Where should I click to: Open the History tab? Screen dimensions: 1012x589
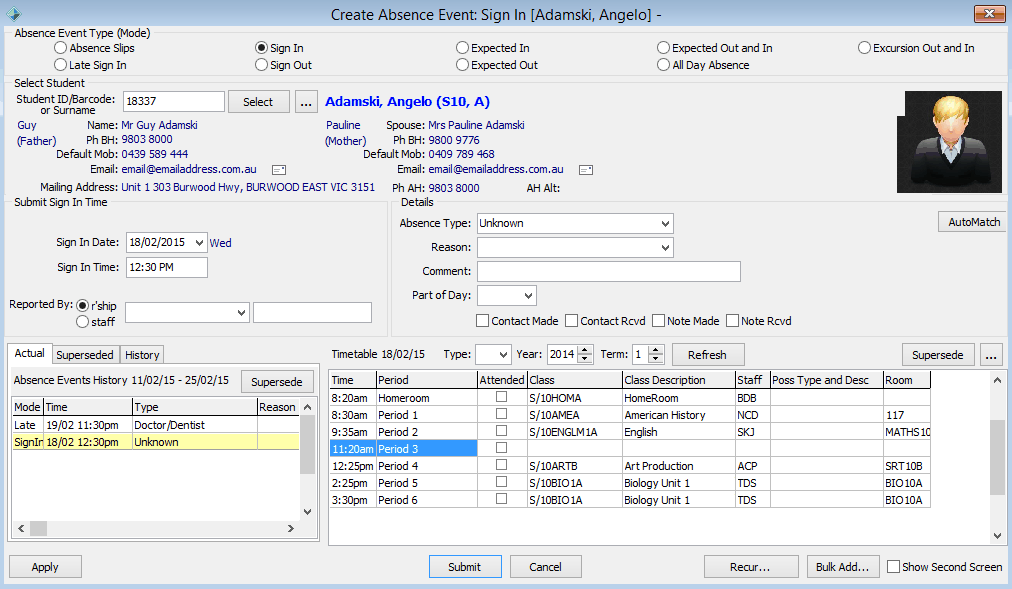142,355
